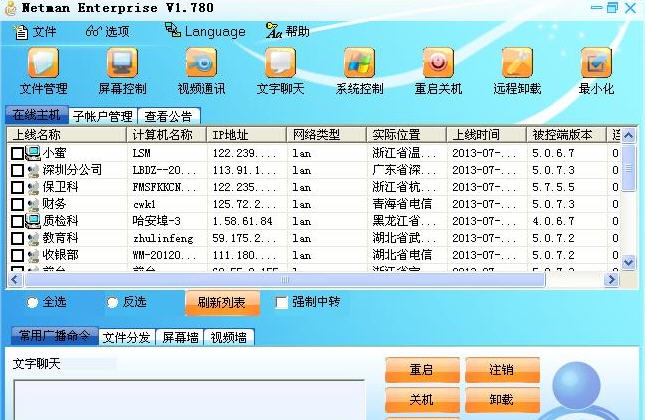Open the 系统控制 system control icon

[359, 63]
